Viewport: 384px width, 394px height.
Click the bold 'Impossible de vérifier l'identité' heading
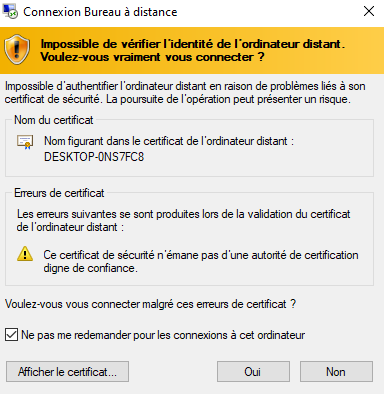pyautogui.click(x=192, y=50)
